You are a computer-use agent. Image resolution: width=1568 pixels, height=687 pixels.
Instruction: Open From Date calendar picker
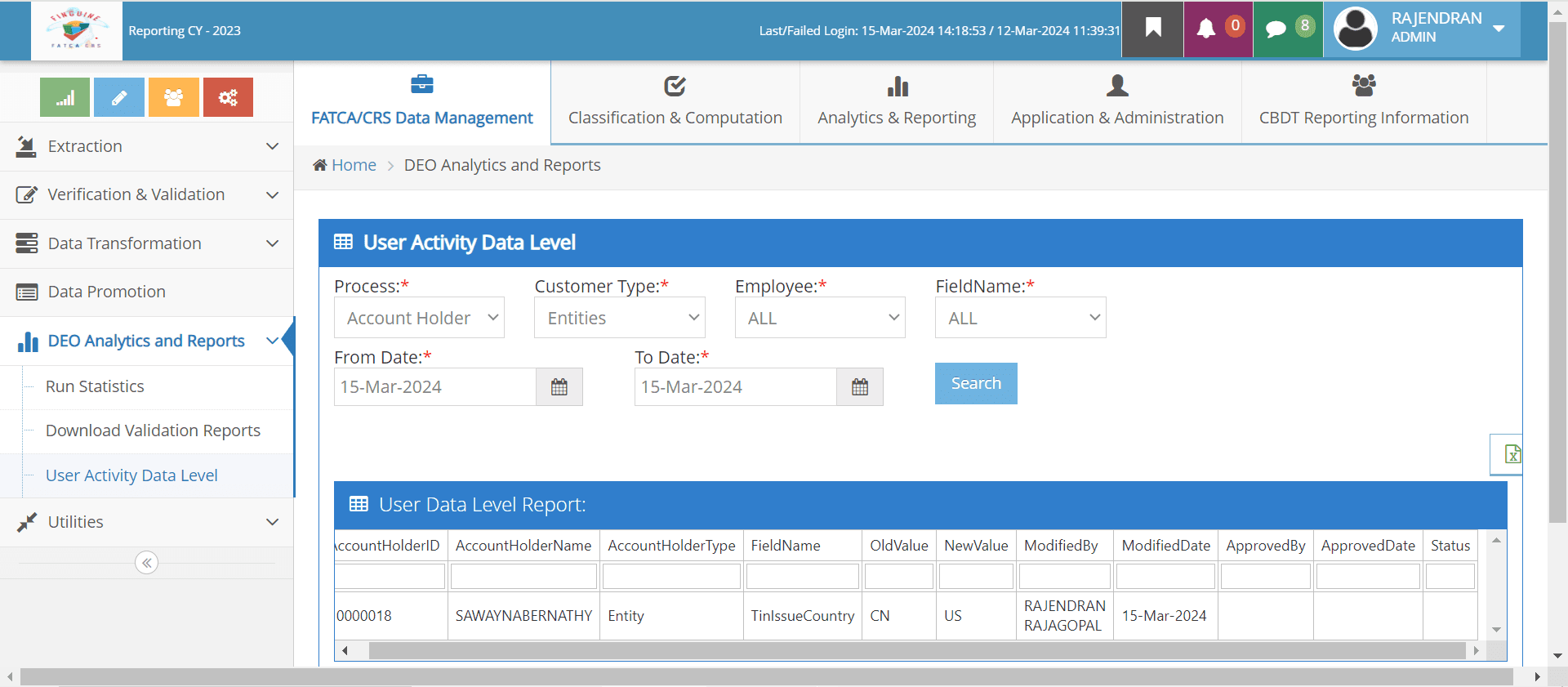(559, 387)
